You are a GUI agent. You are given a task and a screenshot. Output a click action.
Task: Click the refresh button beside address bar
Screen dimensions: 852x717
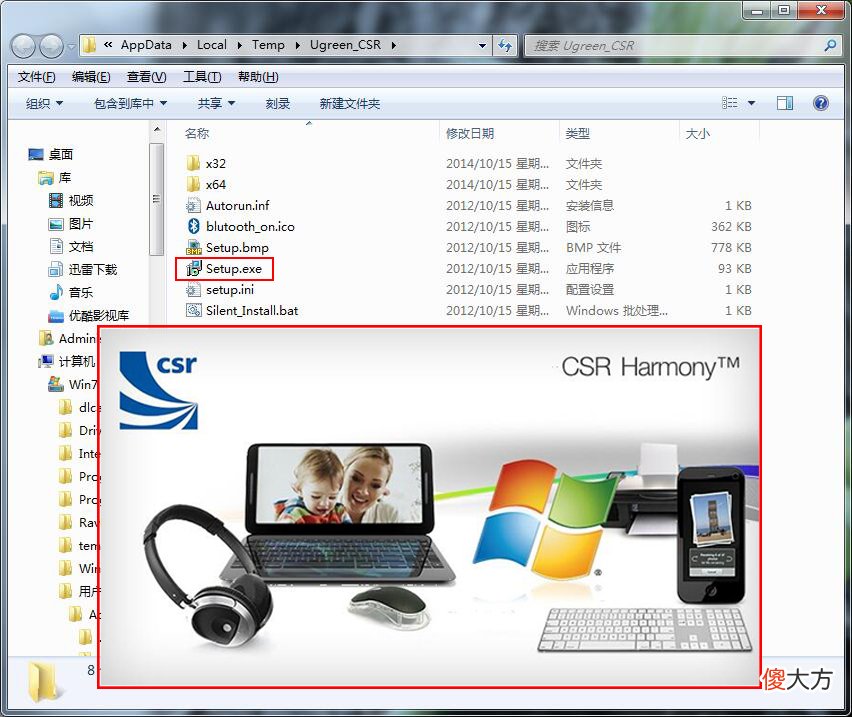[505, 46]
